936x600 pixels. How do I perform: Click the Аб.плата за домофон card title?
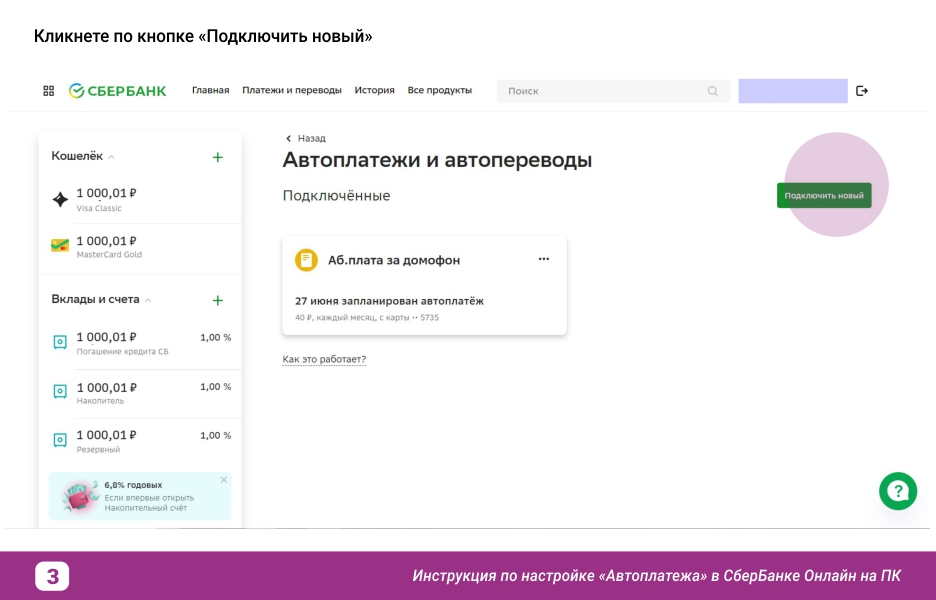pyautogui.click(x=394, y=260)
